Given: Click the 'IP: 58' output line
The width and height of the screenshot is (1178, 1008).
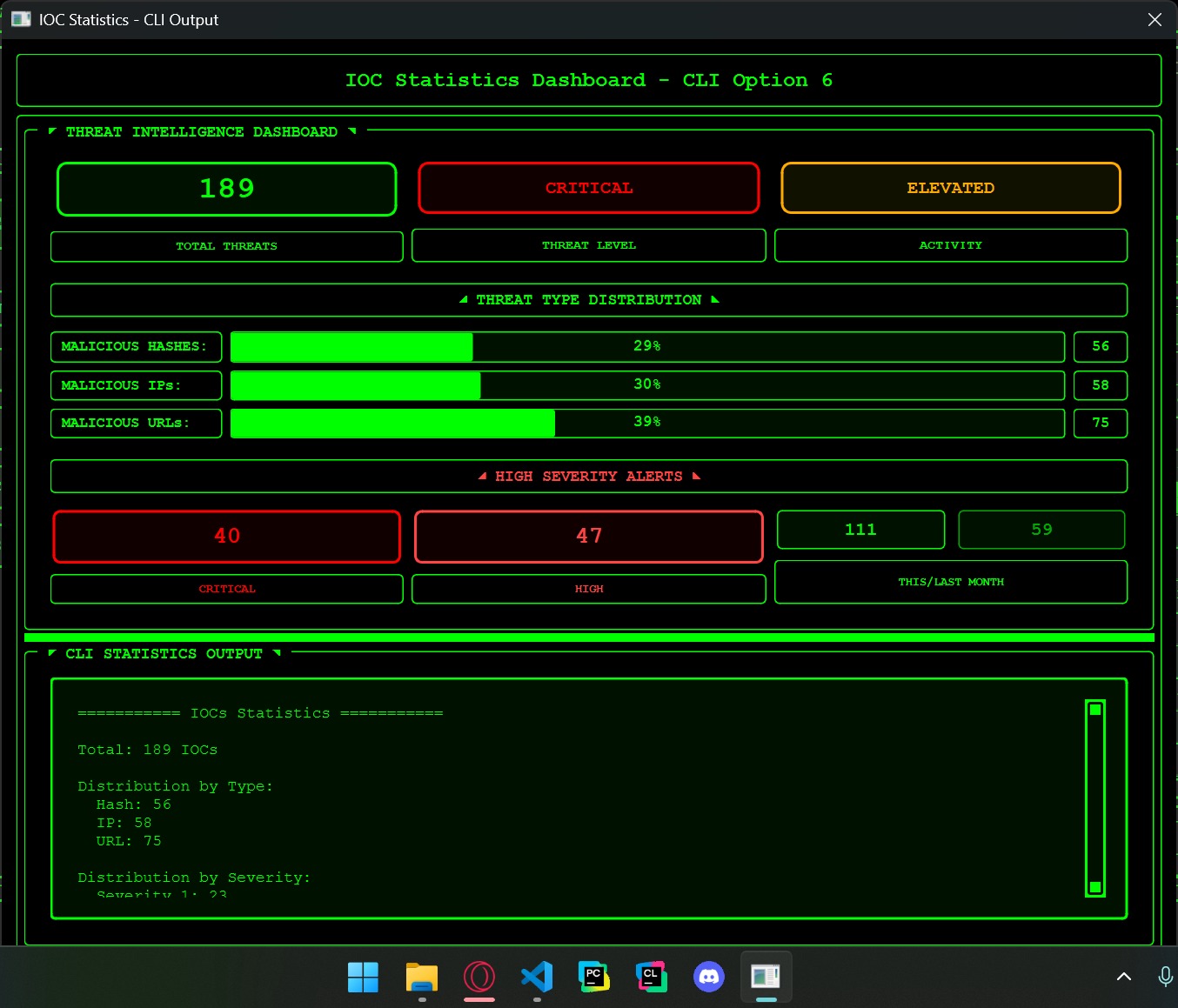Looking at the screenshot, I should pyautogui.click(x=124, y=823).
